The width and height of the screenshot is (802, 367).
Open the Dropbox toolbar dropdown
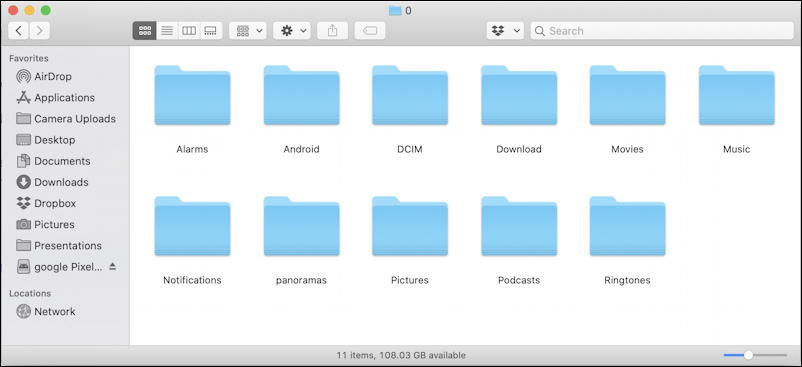[x=505, y=31]
